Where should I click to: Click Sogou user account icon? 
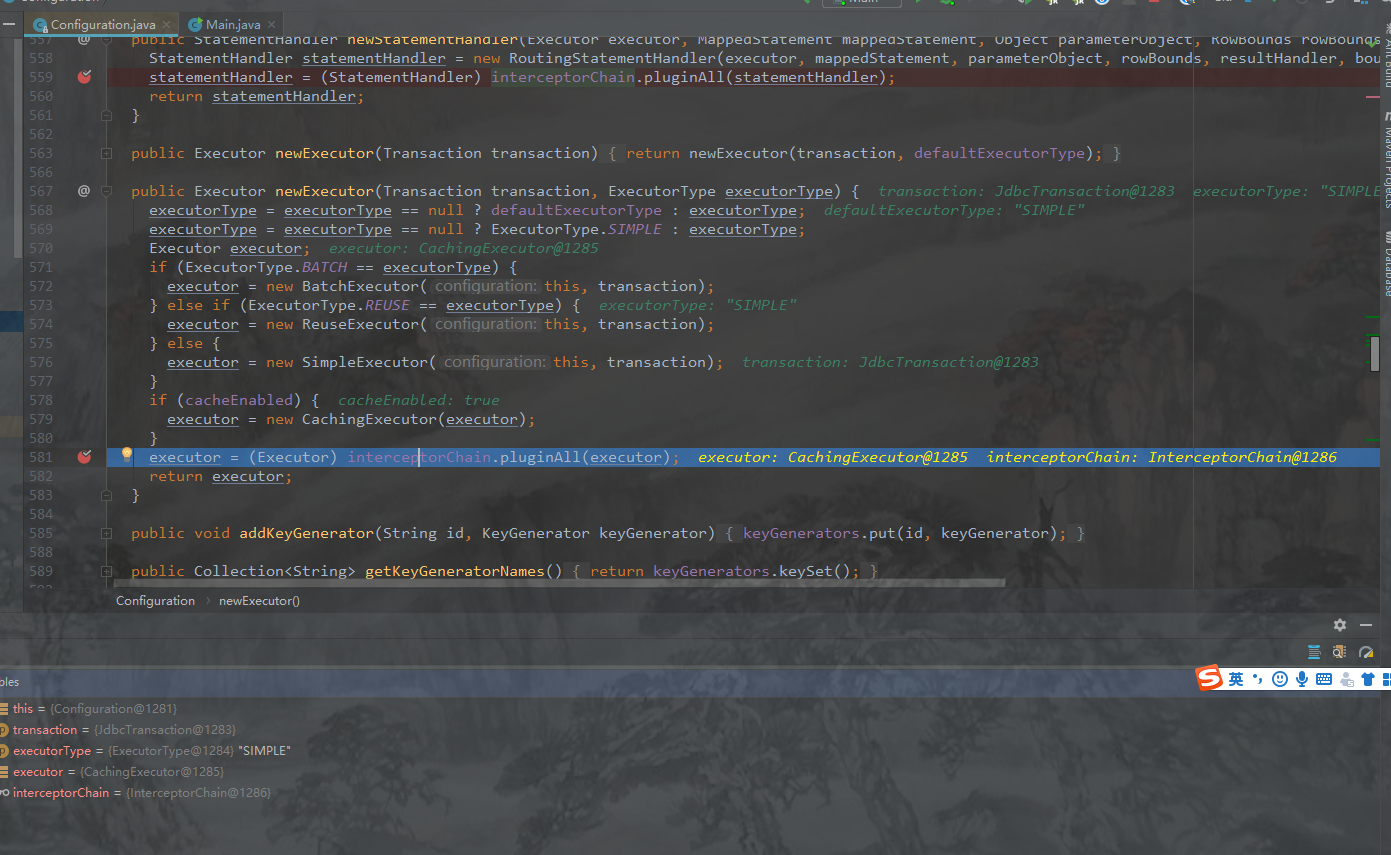1346,680
